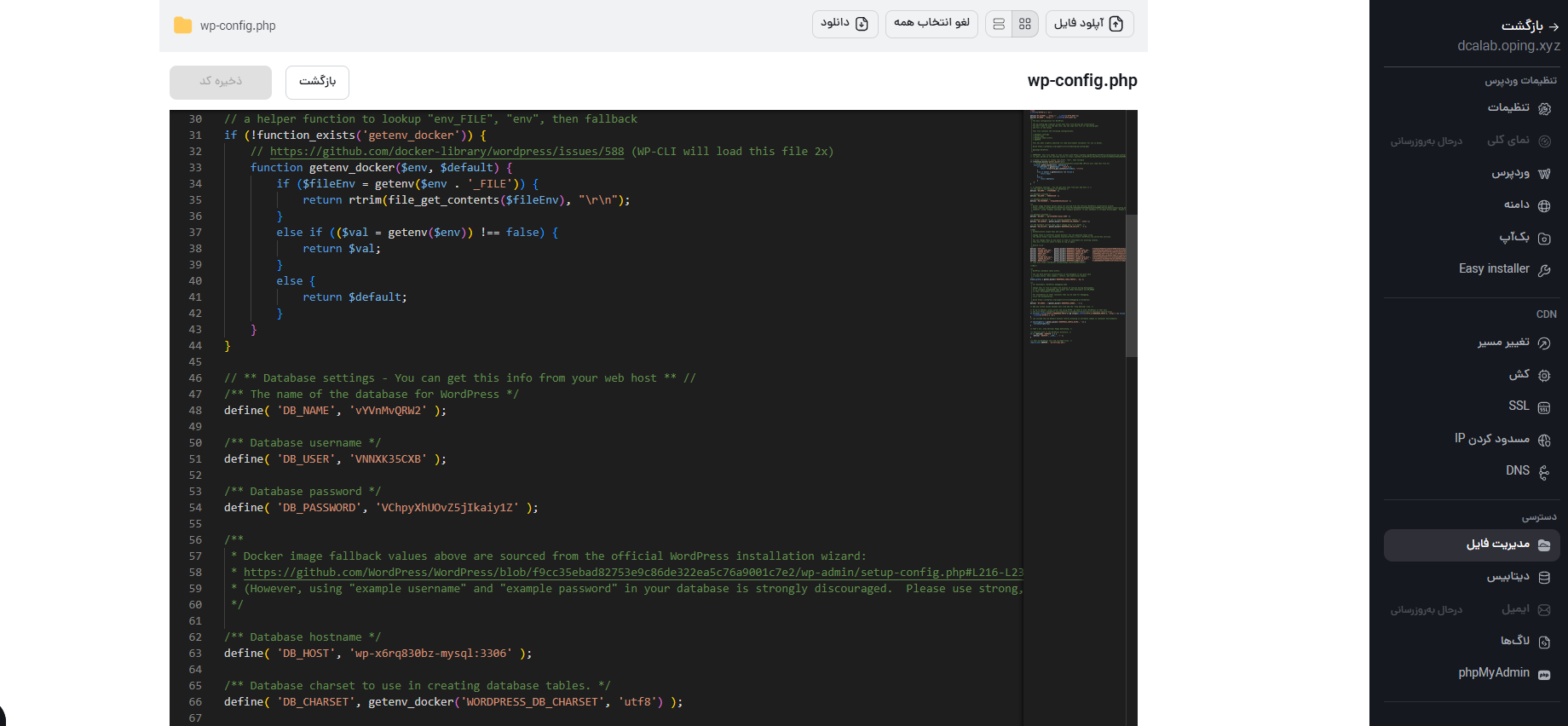The height and width of the screenshot is (726, 1568).
Task: Select the کش menu text
Action: [1519, 375]
